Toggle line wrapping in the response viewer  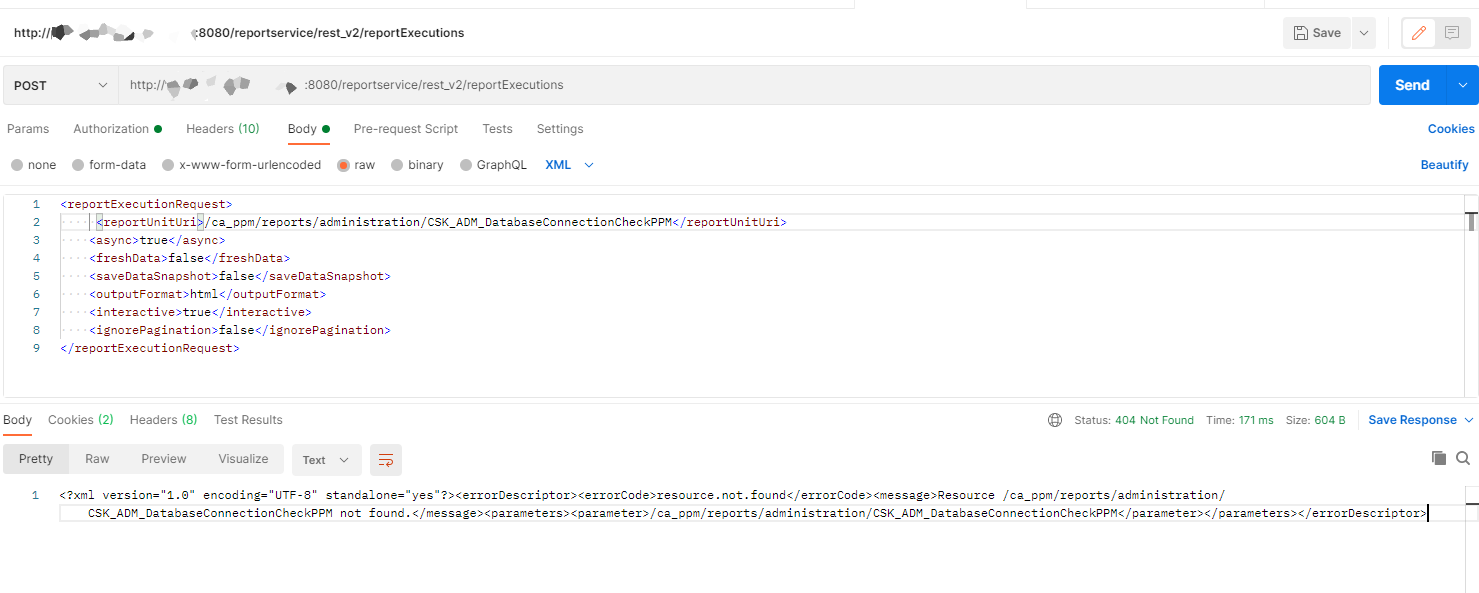coord(386,459)
